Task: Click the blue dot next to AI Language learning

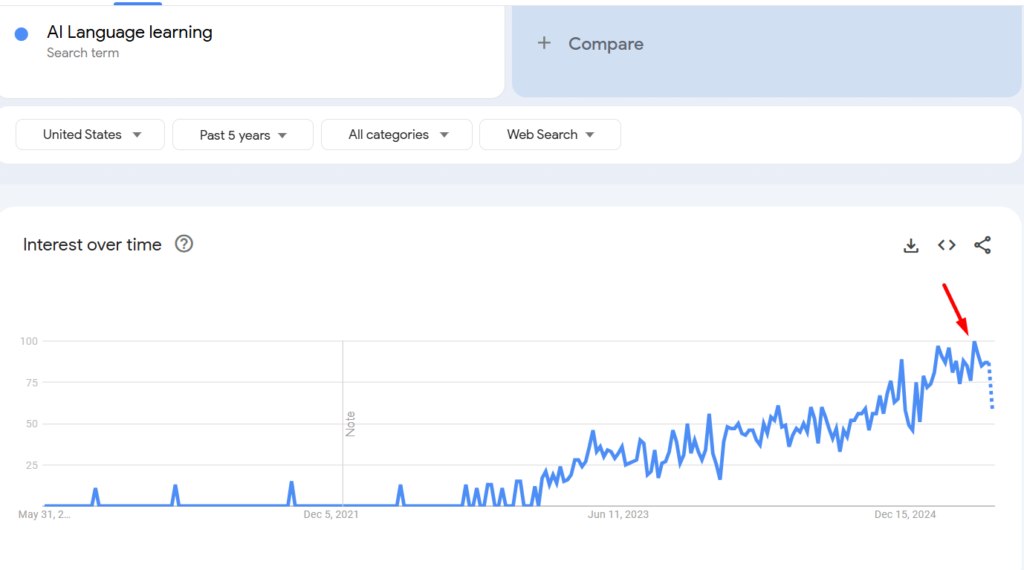Action: 22,34
